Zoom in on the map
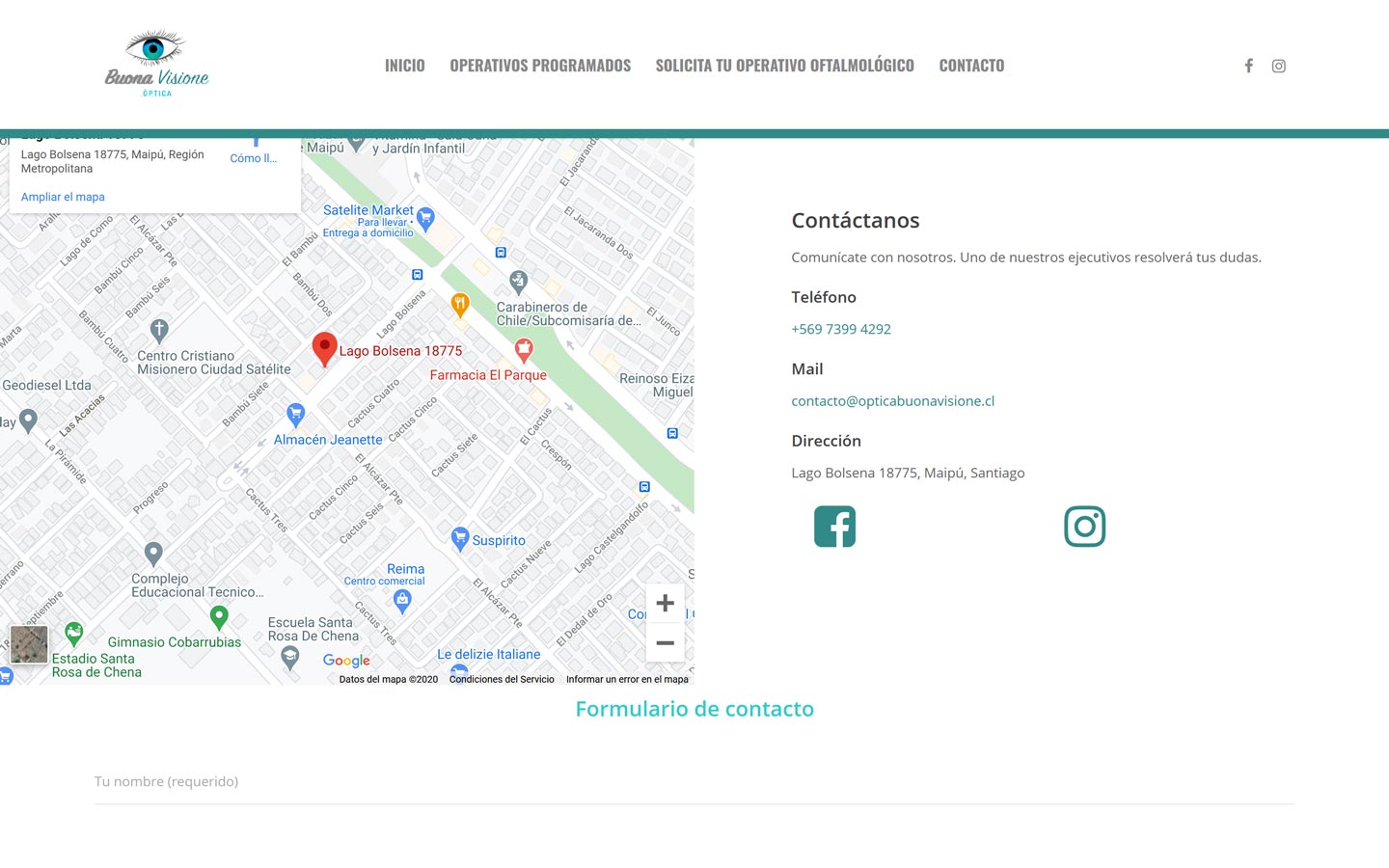Screen dimensions: 1389x868 [665, 604]
